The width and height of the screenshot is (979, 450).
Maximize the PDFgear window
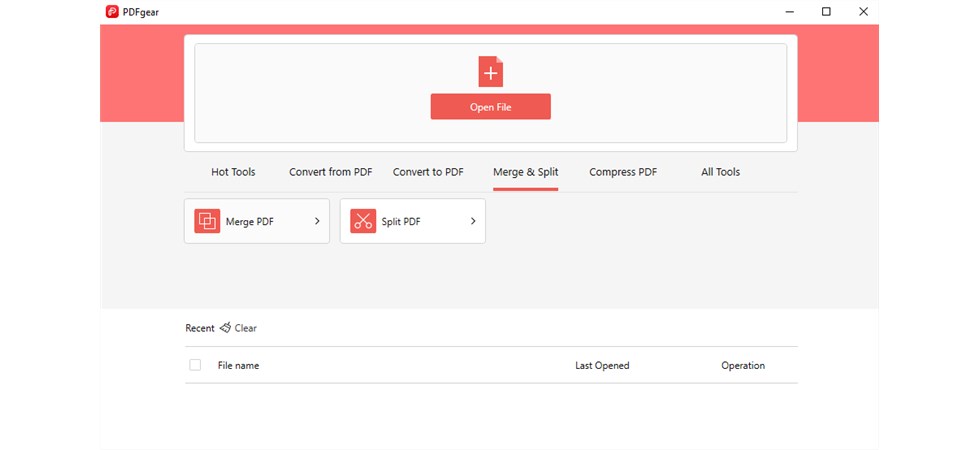coord(826,11)
